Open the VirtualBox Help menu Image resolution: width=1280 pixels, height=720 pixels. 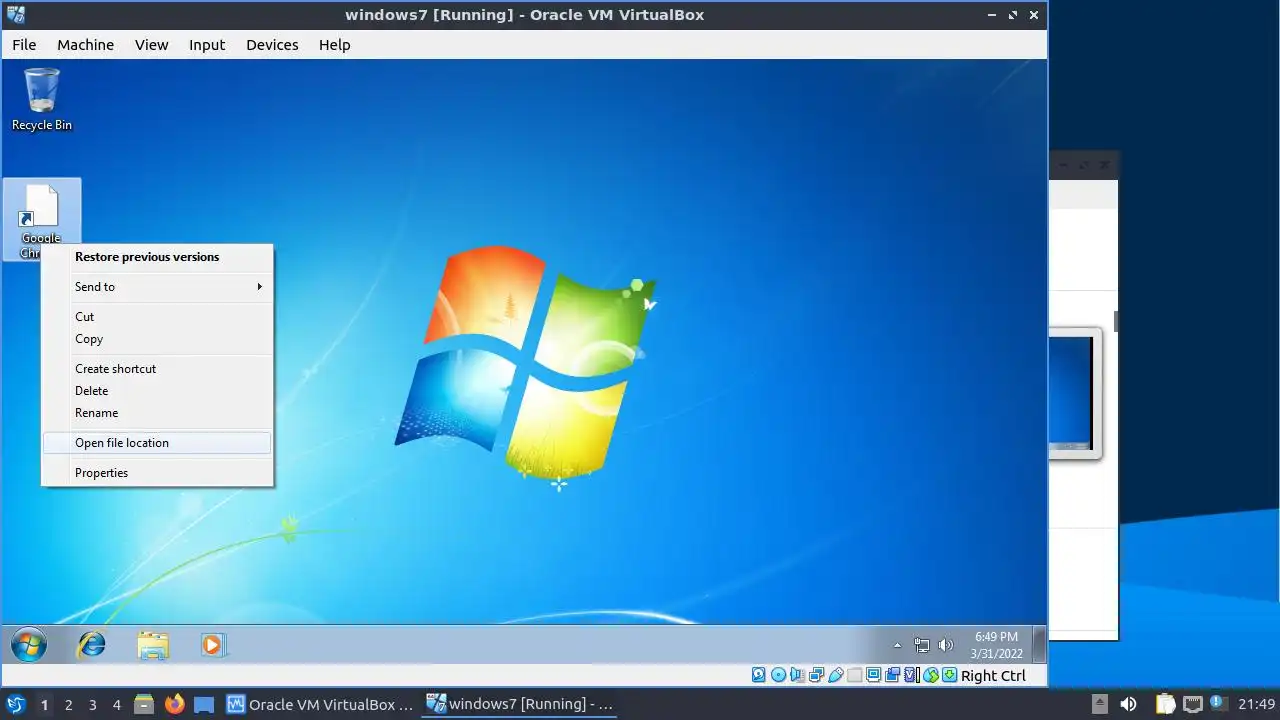334,45
